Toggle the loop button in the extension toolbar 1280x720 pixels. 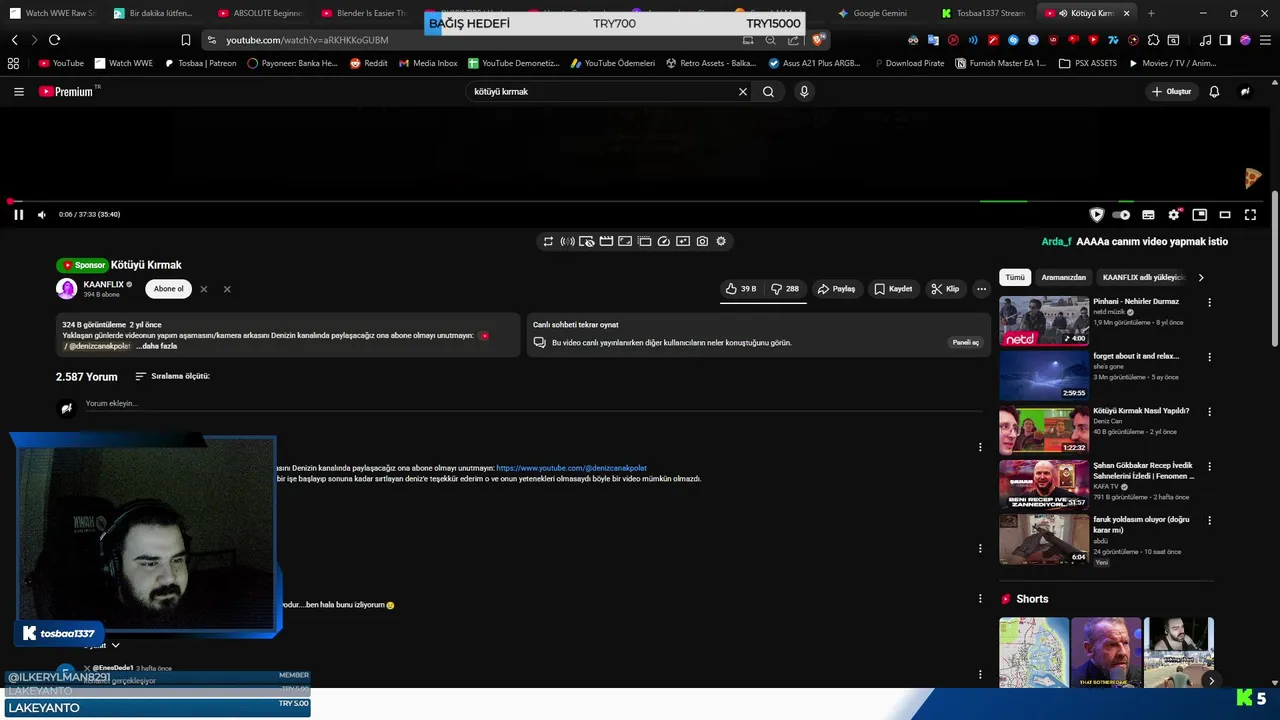tap(548, 241)
